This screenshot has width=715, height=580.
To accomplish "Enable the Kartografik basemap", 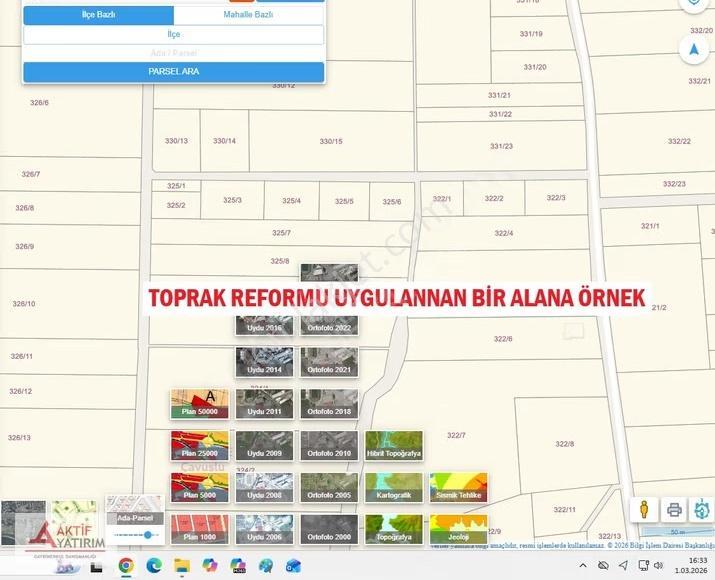I will (x=394, y=488).
